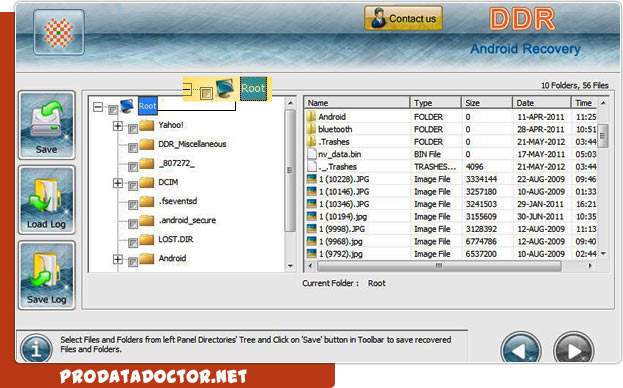This screenshot has height=388, width=623.
Task: Sort by the Size column header
Action: [x=487, y=103]
